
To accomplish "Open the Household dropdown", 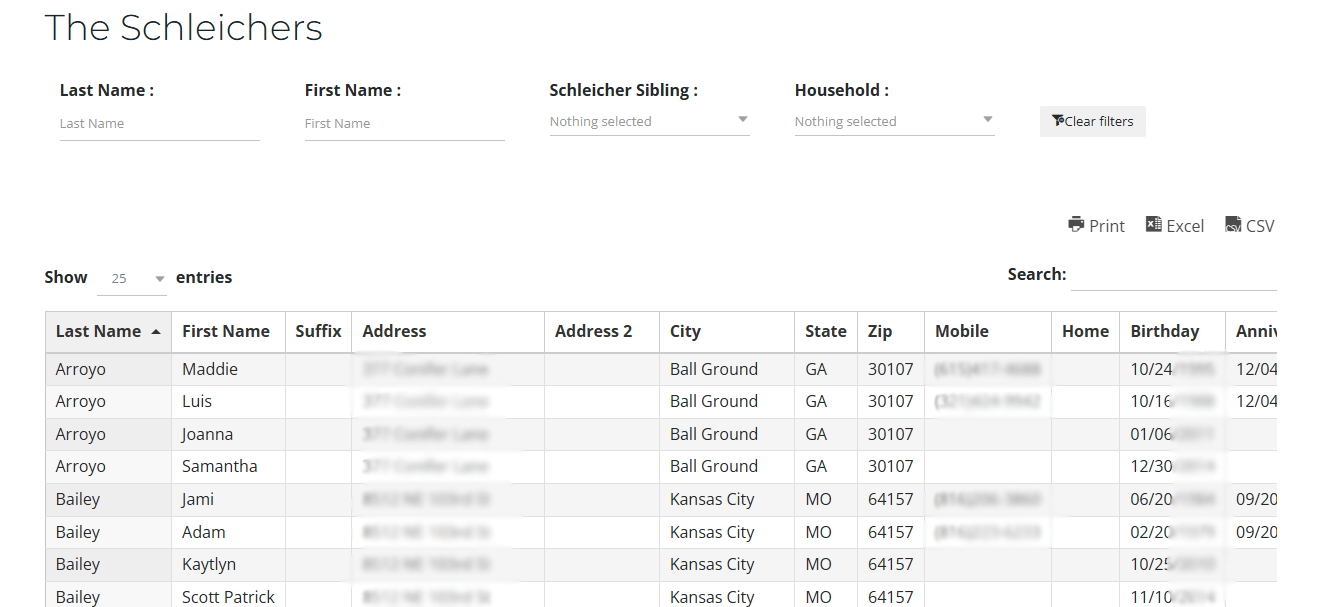I will pos(894,121).
